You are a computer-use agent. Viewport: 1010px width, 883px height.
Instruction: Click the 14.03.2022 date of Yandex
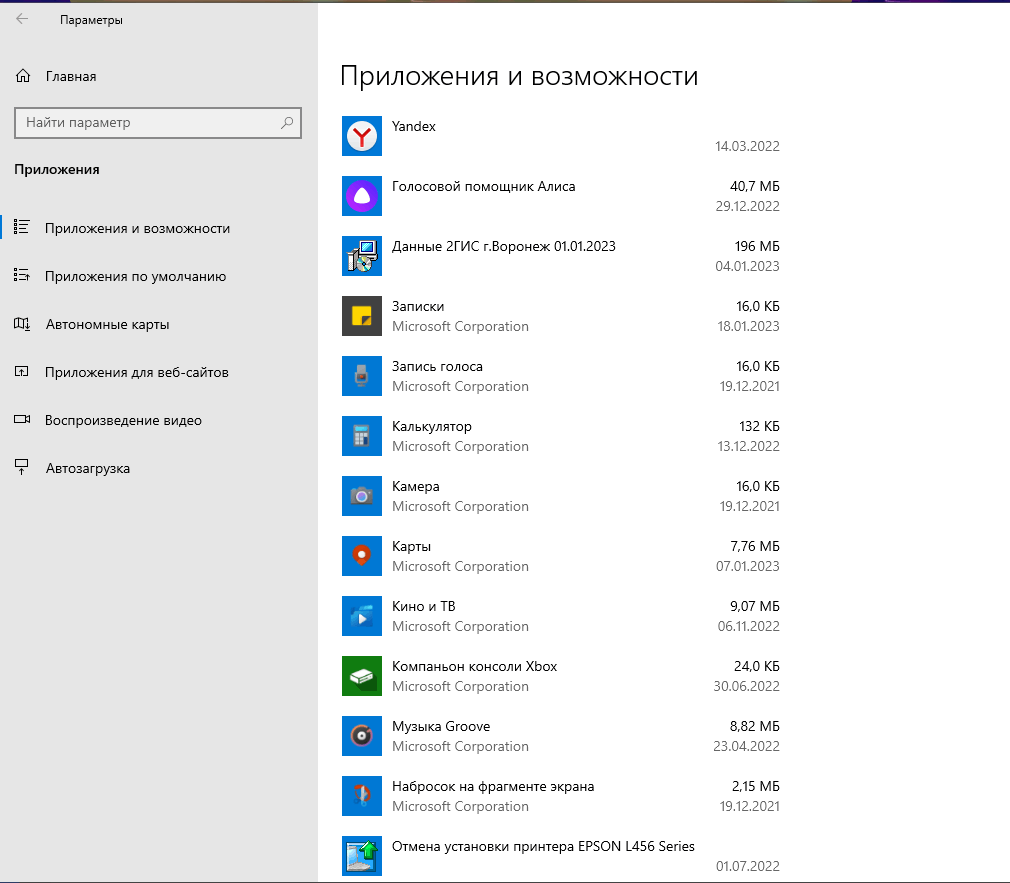(x=747, y=146)
